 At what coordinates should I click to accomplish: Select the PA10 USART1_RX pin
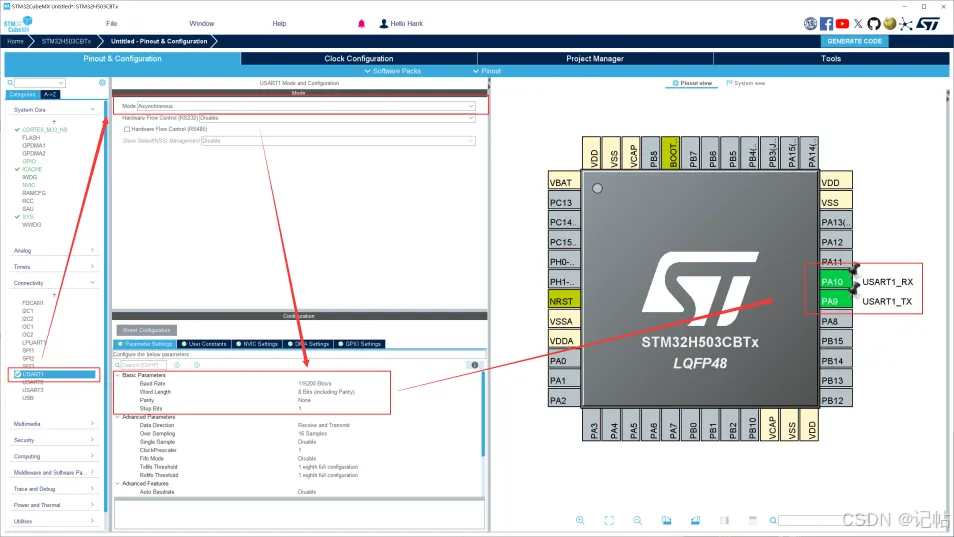pos(836,282)
